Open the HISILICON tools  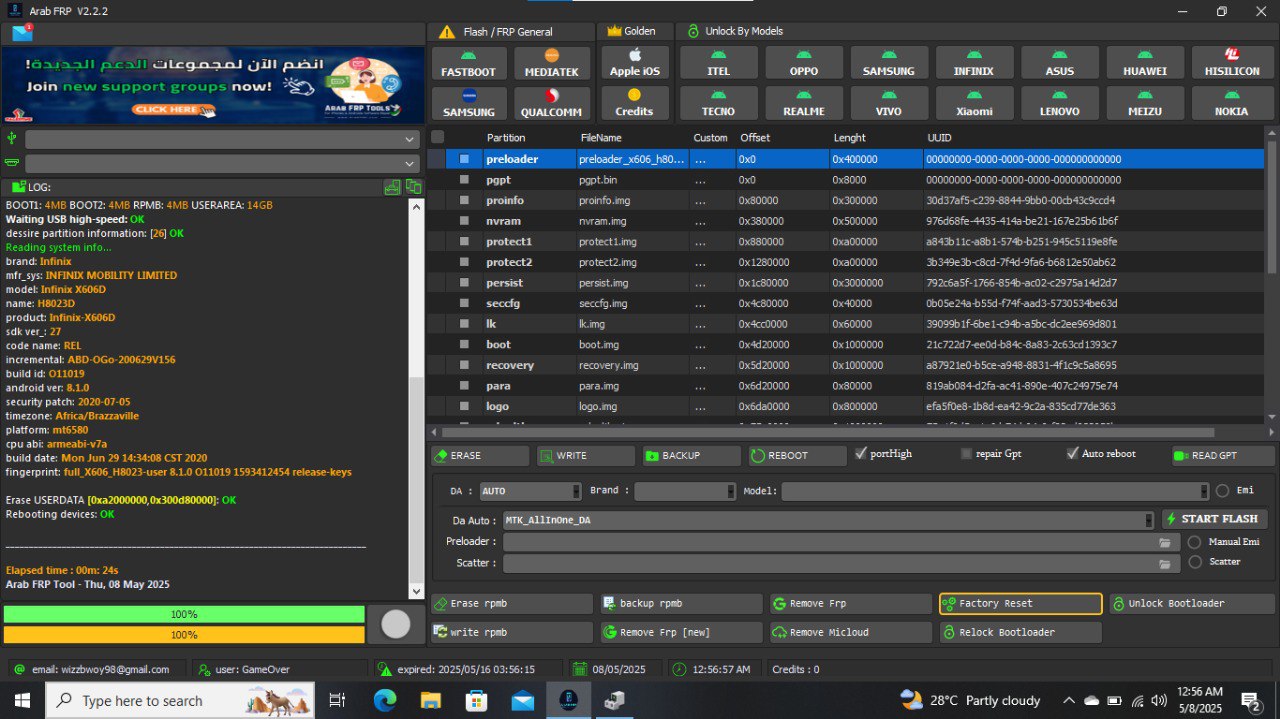[x=1231, y=63]
